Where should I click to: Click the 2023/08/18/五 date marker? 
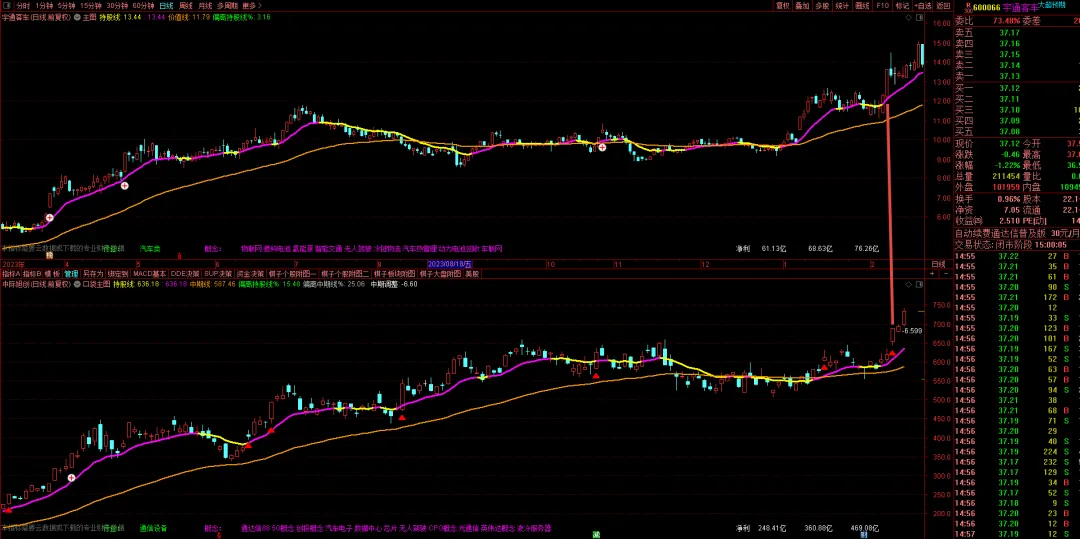click(450, 264)
